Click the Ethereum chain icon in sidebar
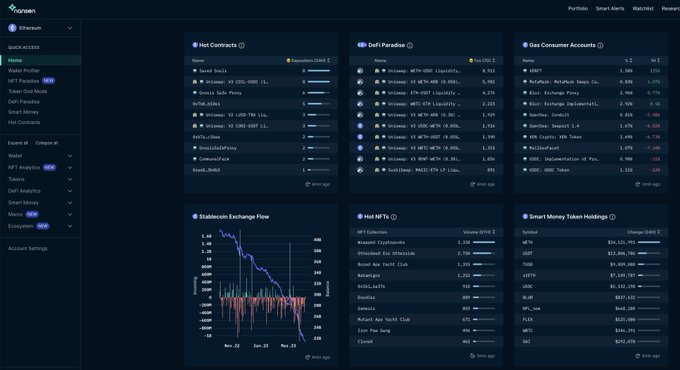680x370 pixels. (12, 28)
